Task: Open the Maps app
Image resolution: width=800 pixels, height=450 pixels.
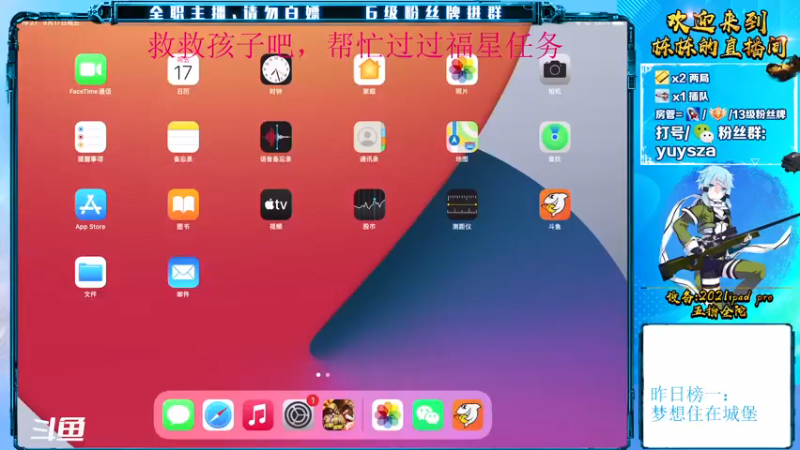Action: 462,137
